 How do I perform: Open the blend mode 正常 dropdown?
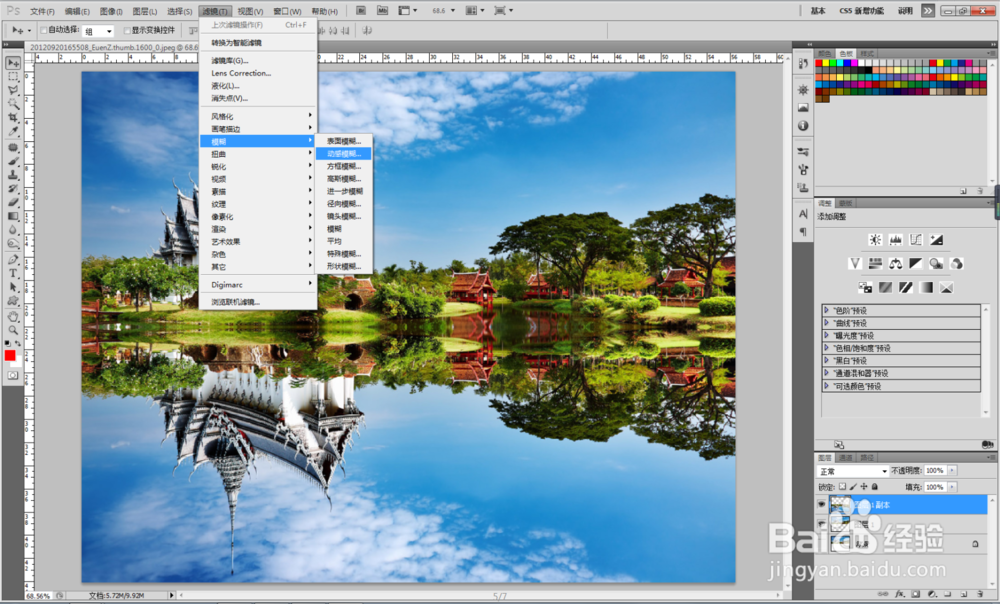pos(853,471)
